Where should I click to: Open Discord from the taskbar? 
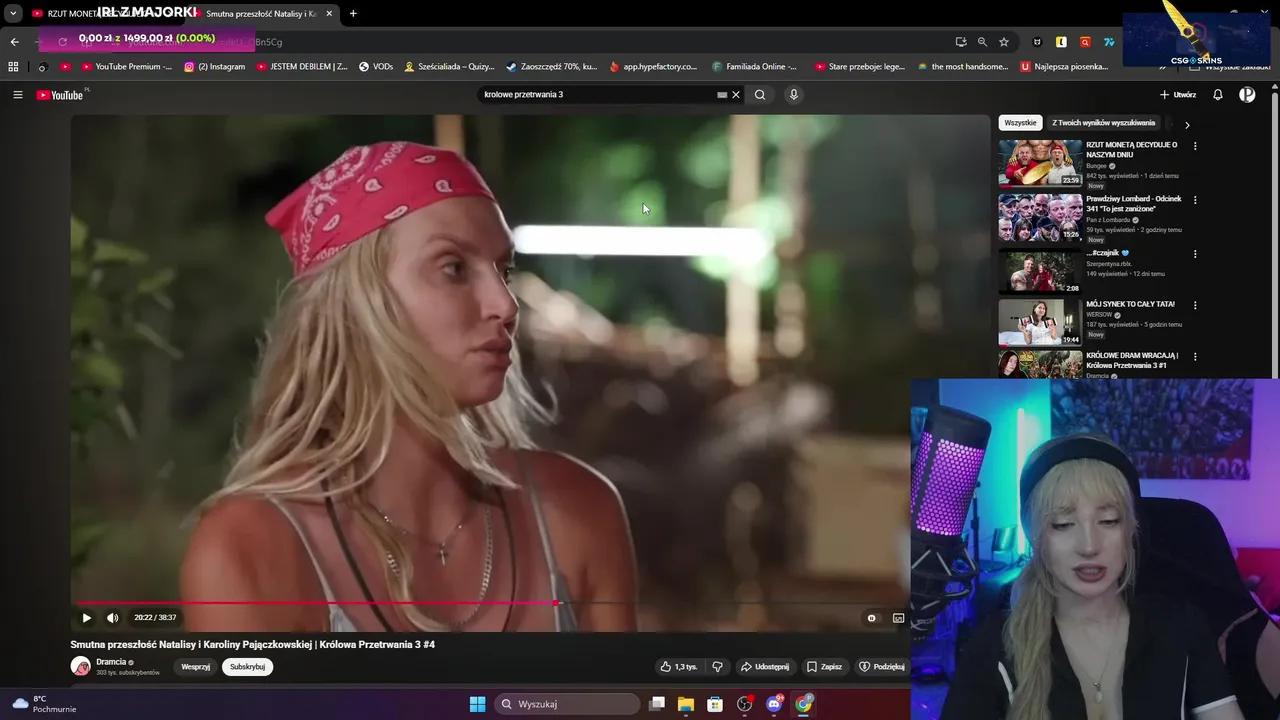point(774,704)
